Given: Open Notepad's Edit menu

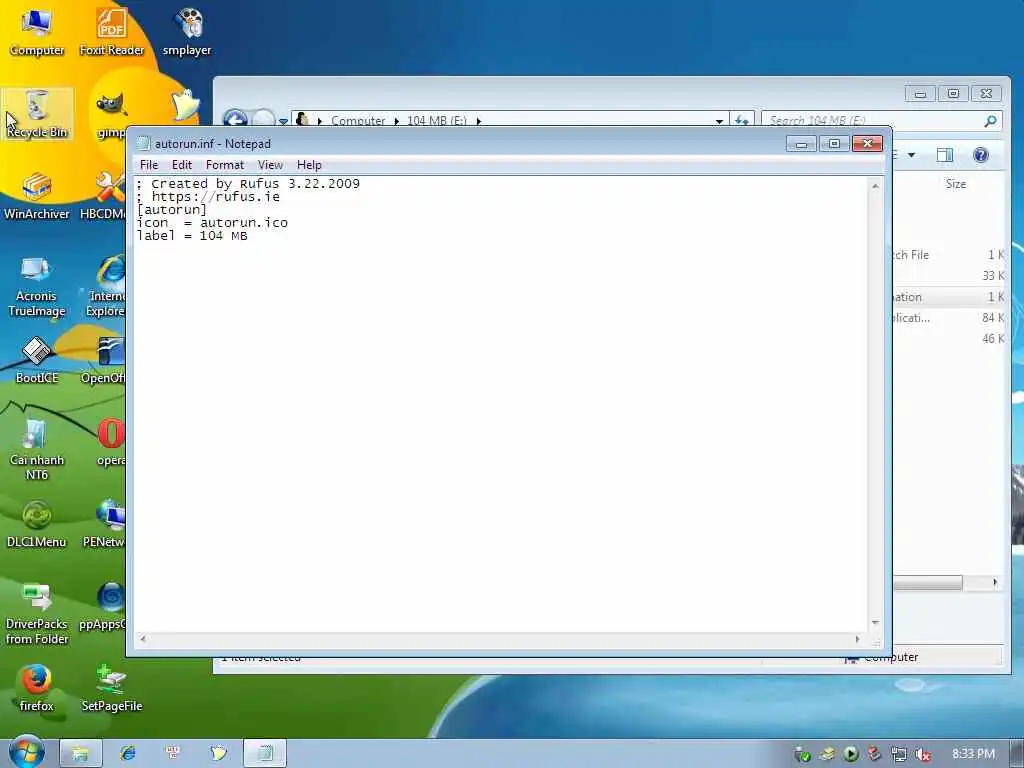Looking at the screenshot, I should point(182,165).
